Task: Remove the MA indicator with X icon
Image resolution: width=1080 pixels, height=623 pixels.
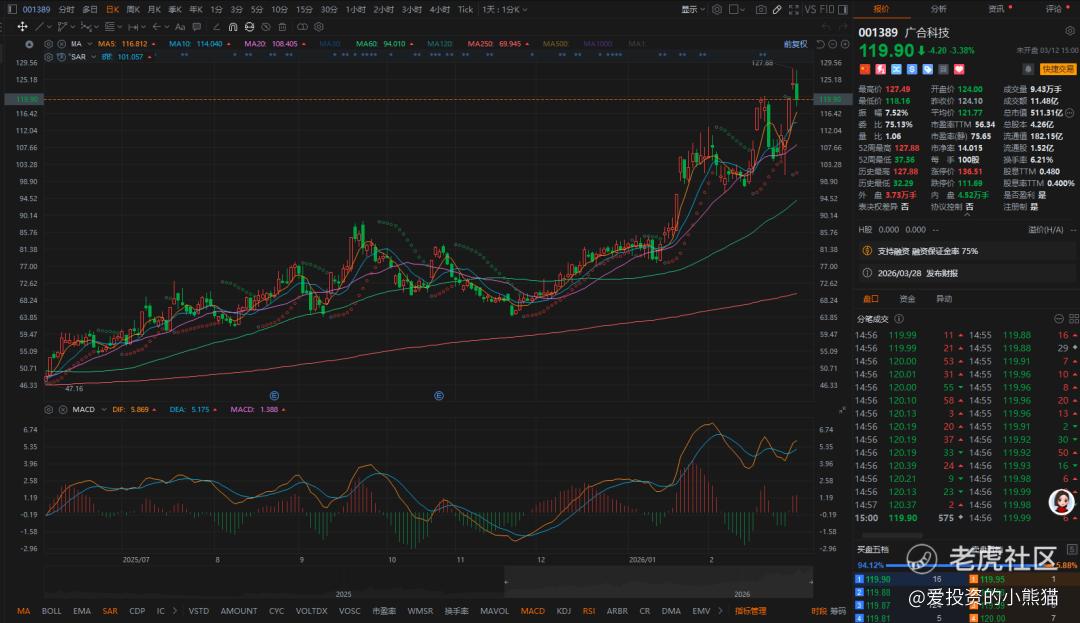Action: [x=61, y=44]
